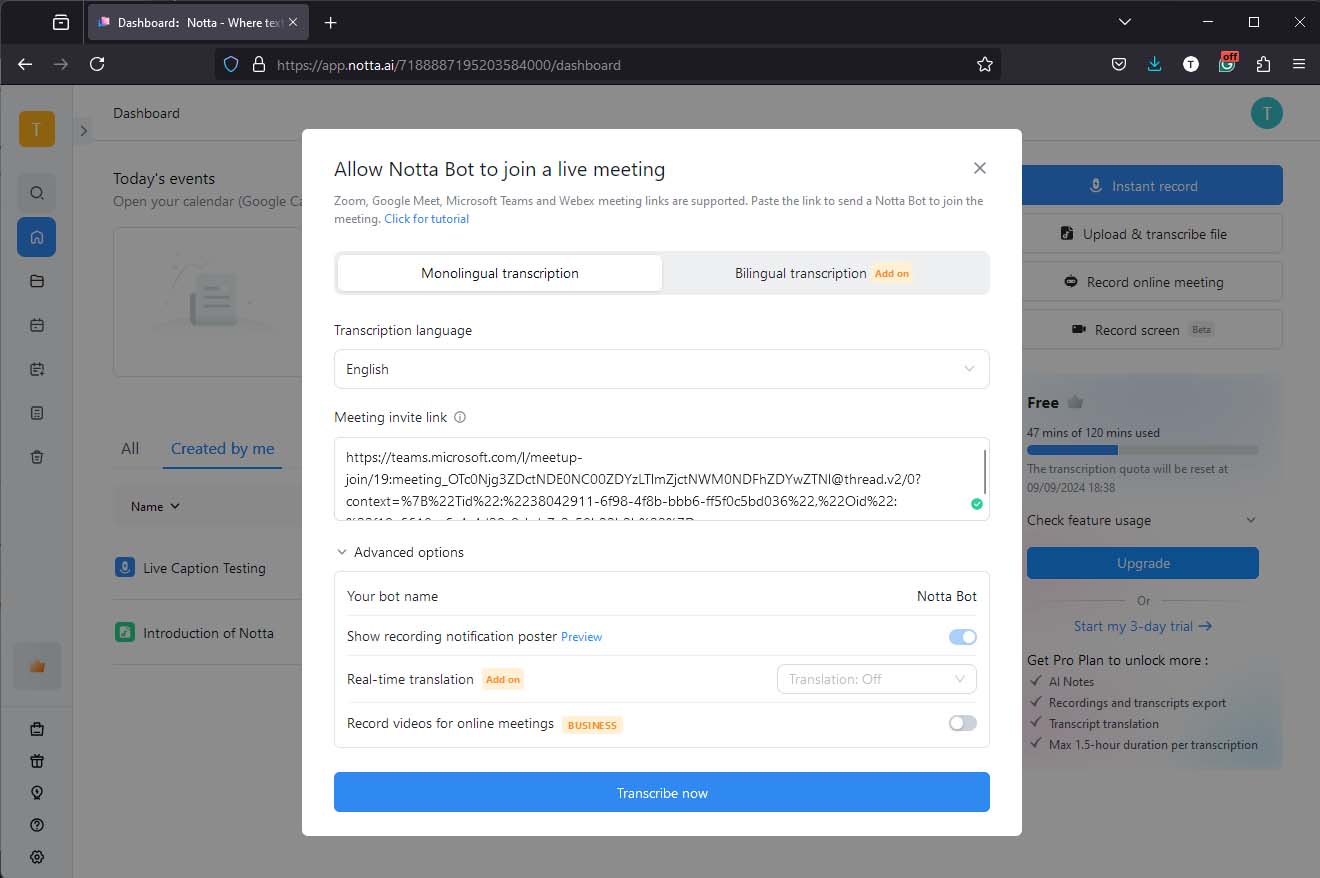Select the Home sidebar icon
The height and width of the screenshot is (878, 1320).
coord(37,237)
